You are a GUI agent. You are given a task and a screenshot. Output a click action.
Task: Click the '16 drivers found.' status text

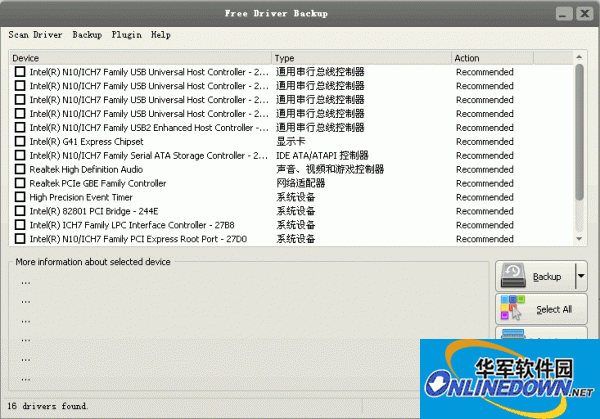47,406
